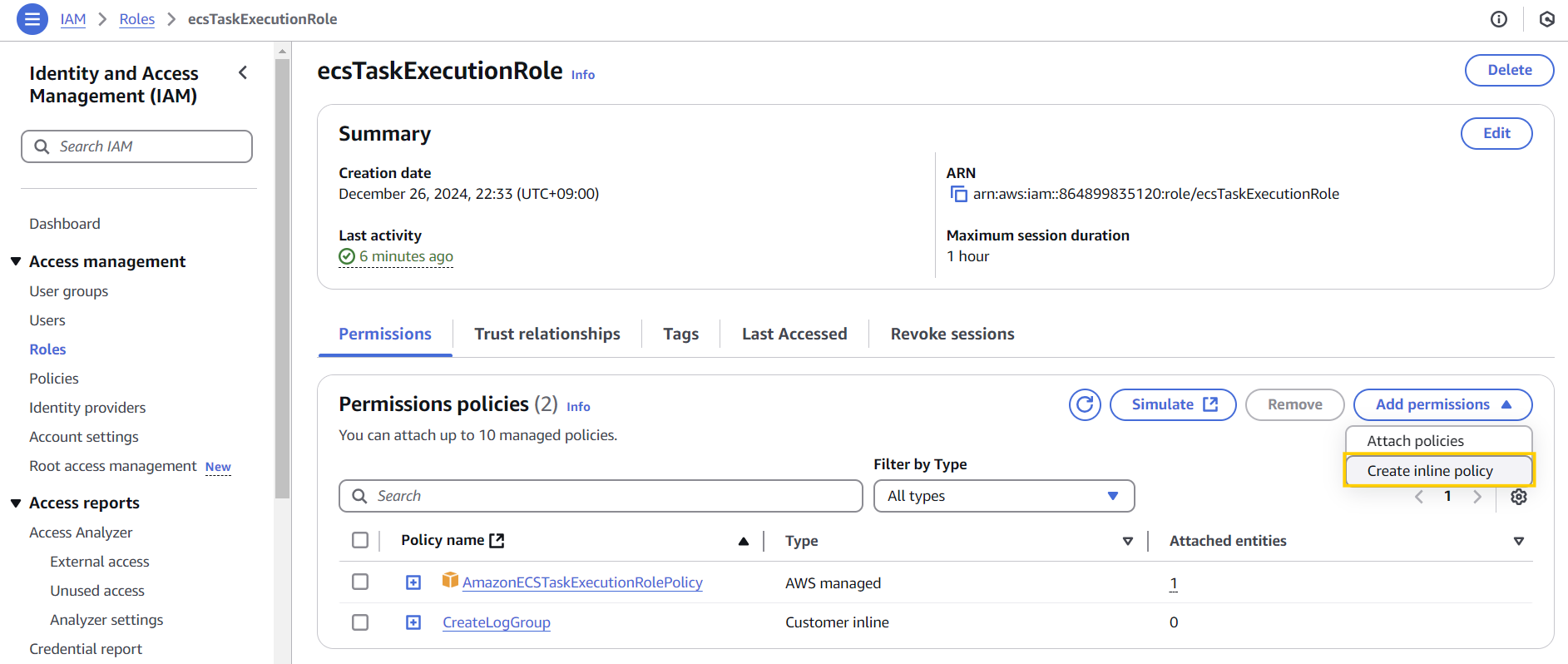
Task: Click the policy search input field
Action: (x=601, y=496)
